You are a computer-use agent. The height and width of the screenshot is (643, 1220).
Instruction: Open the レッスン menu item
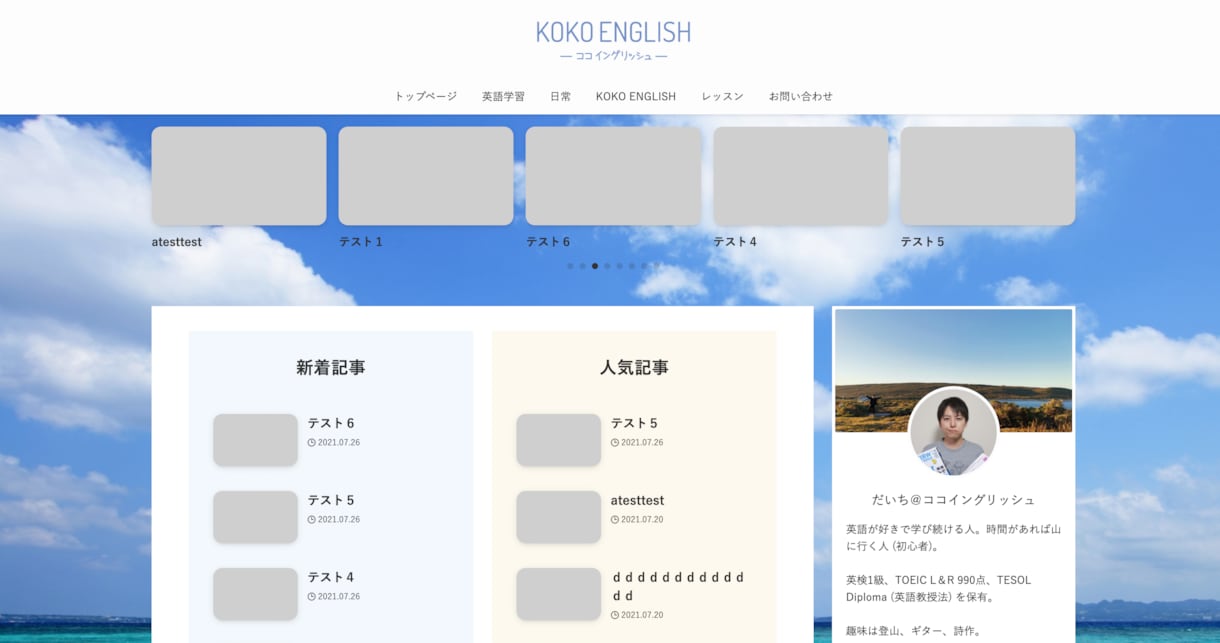722,96
